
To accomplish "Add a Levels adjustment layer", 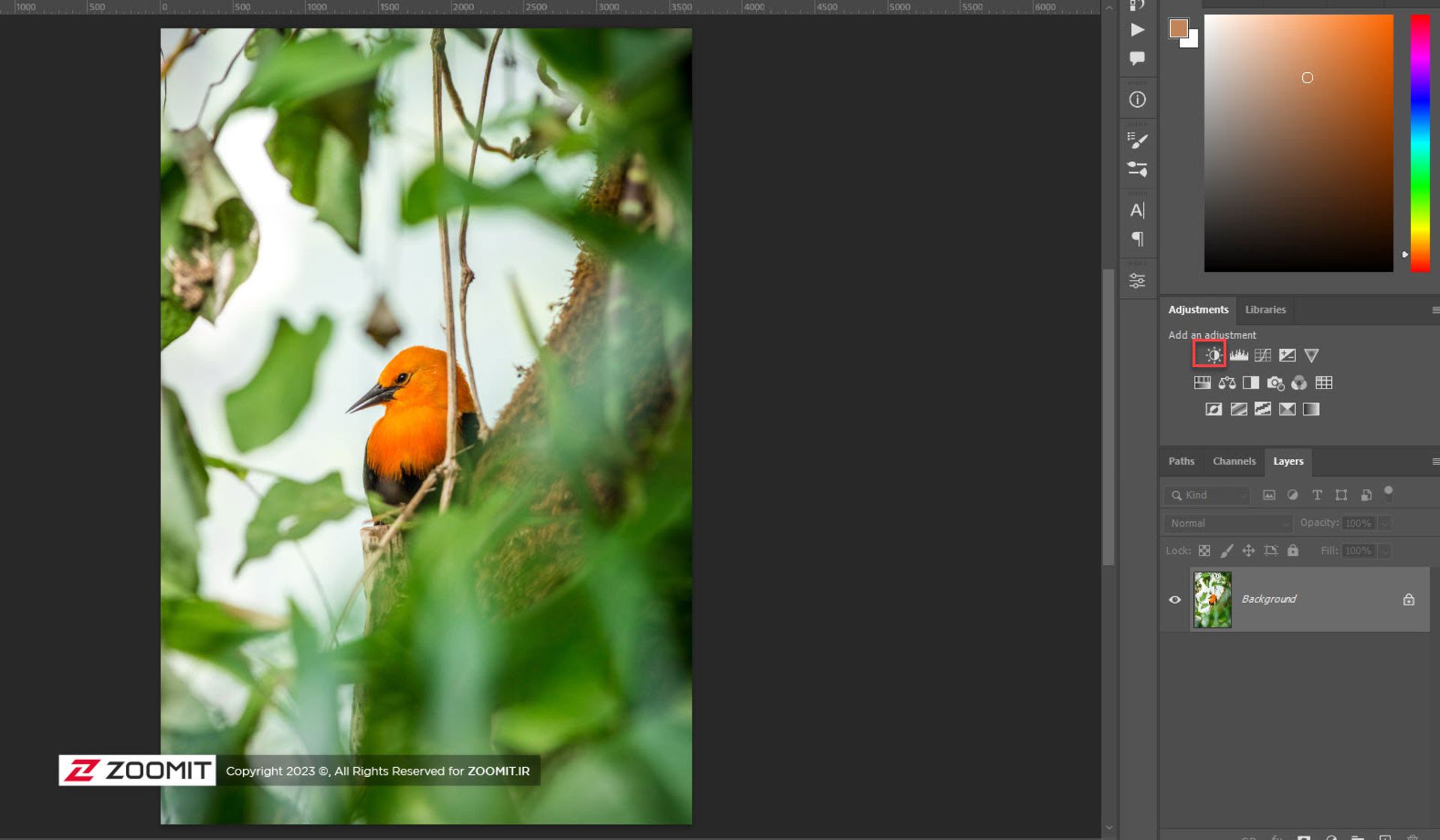I will [x=1238, y=355].
